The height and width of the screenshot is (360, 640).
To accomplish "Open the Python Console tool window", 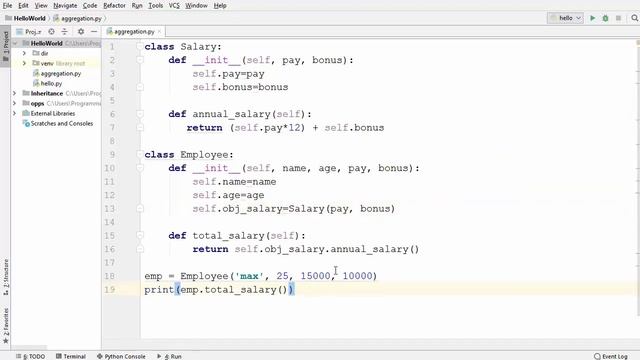I will pos(121,356).
